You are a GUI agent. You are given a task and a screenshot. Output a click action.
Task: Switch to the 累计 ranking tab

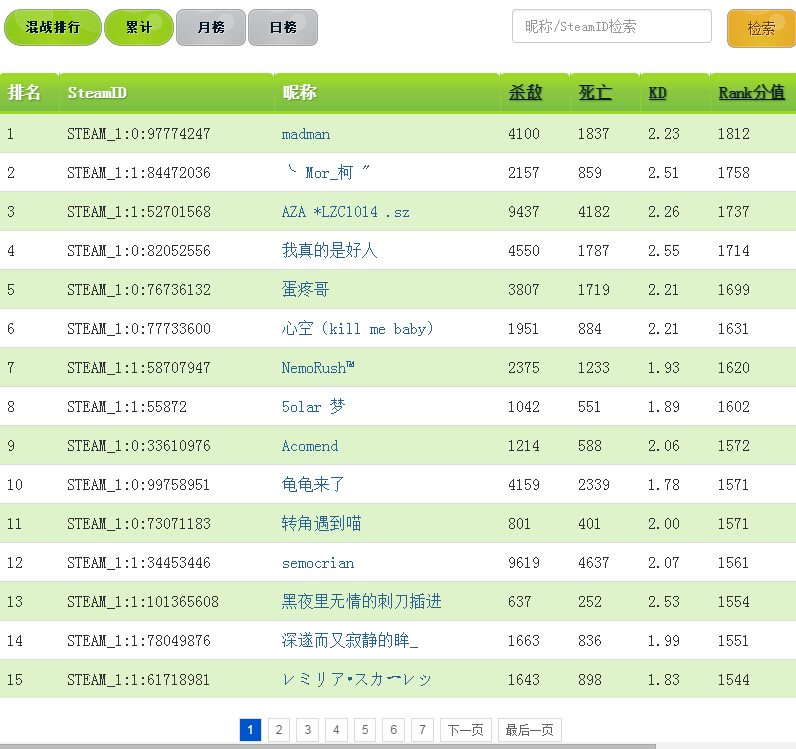(138, 28)
